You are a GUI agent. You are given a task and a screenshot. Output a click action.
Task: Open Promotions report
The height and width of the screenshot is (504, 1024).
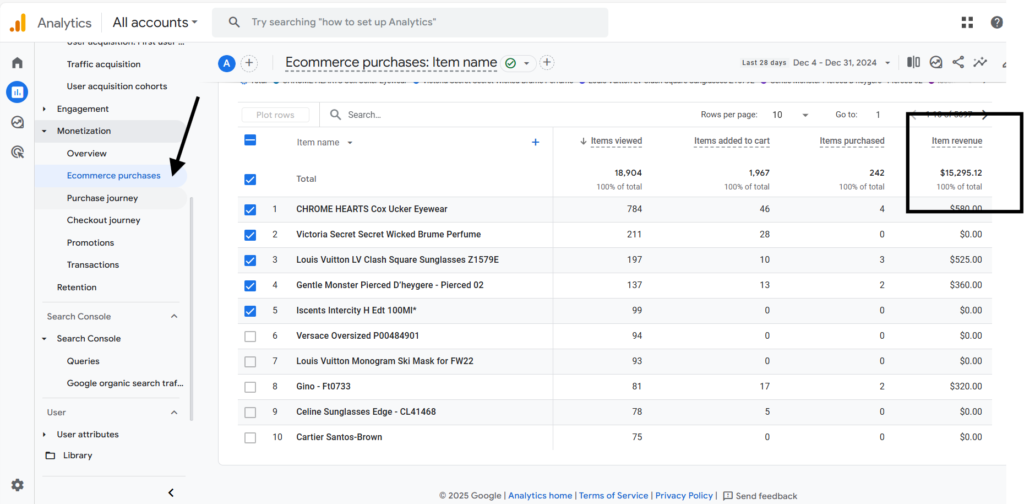[90, 243]
